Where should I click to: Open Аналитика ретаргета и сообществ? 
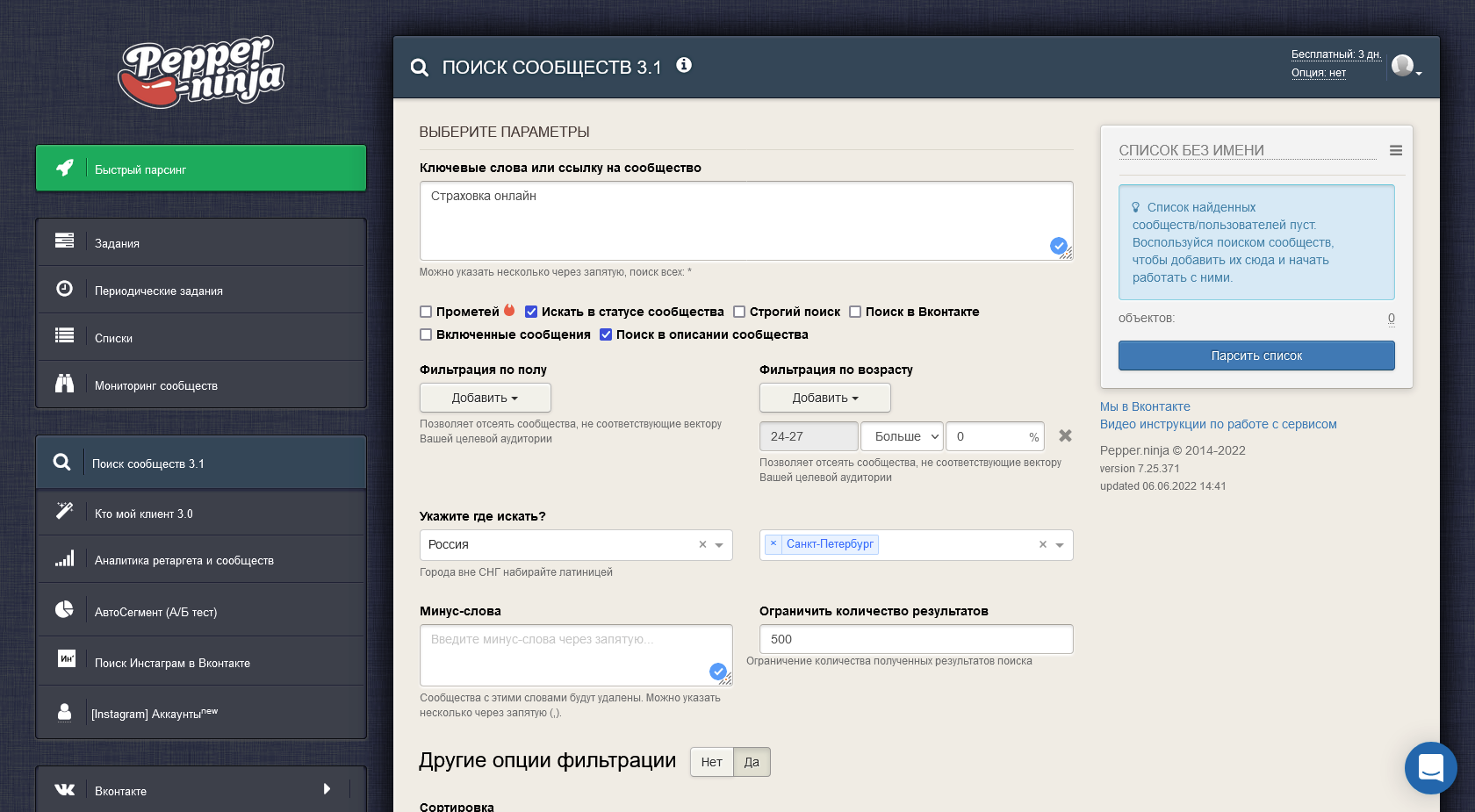tap(201, 559)
